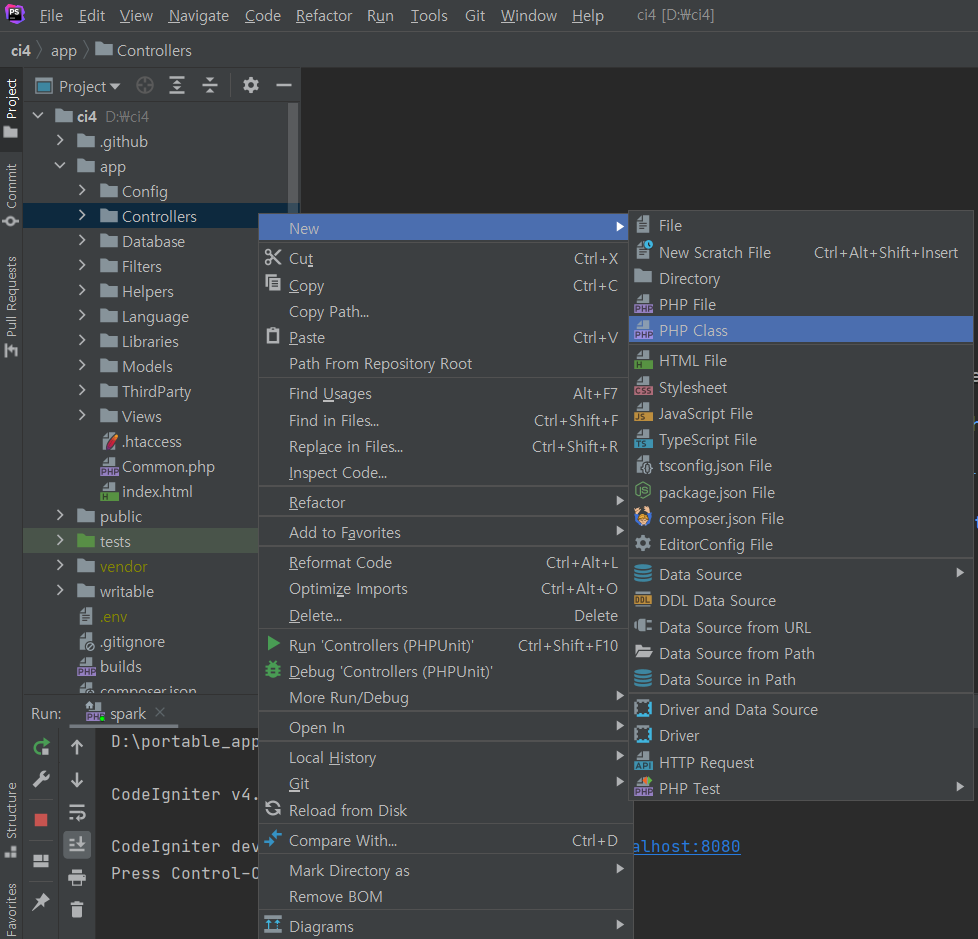
Task: Open Project panel gear settings
Action: coord(251,85)
